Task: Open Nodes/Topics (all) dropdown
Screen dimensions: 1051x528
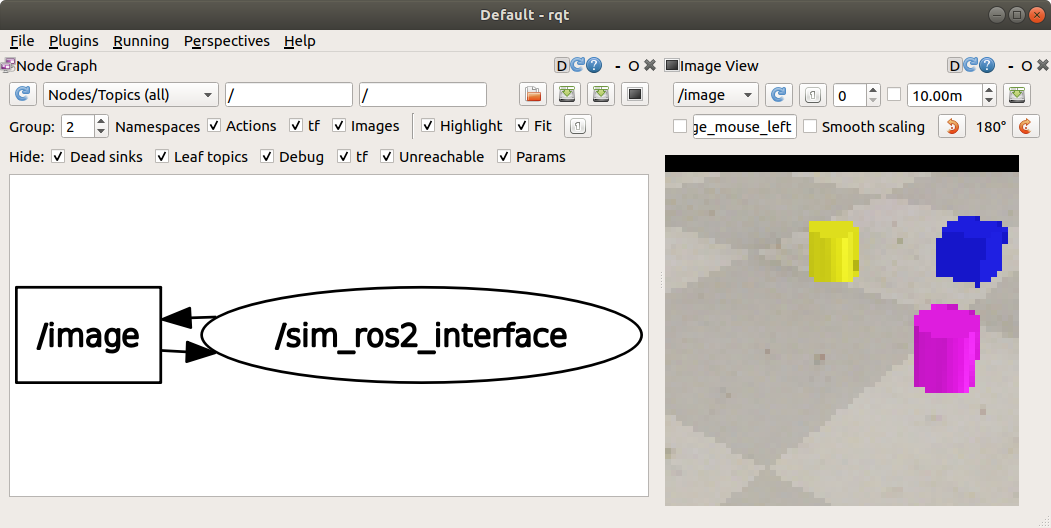Action: coord(131,94)
